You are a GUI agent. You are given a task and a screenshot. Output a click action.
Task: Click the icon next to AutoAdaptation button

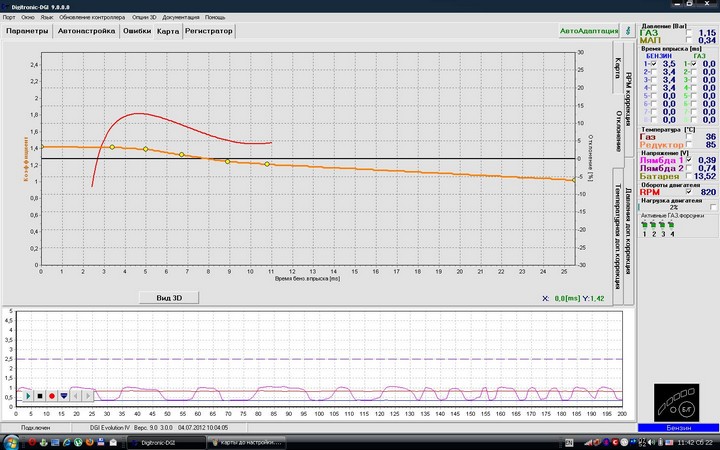627,31
